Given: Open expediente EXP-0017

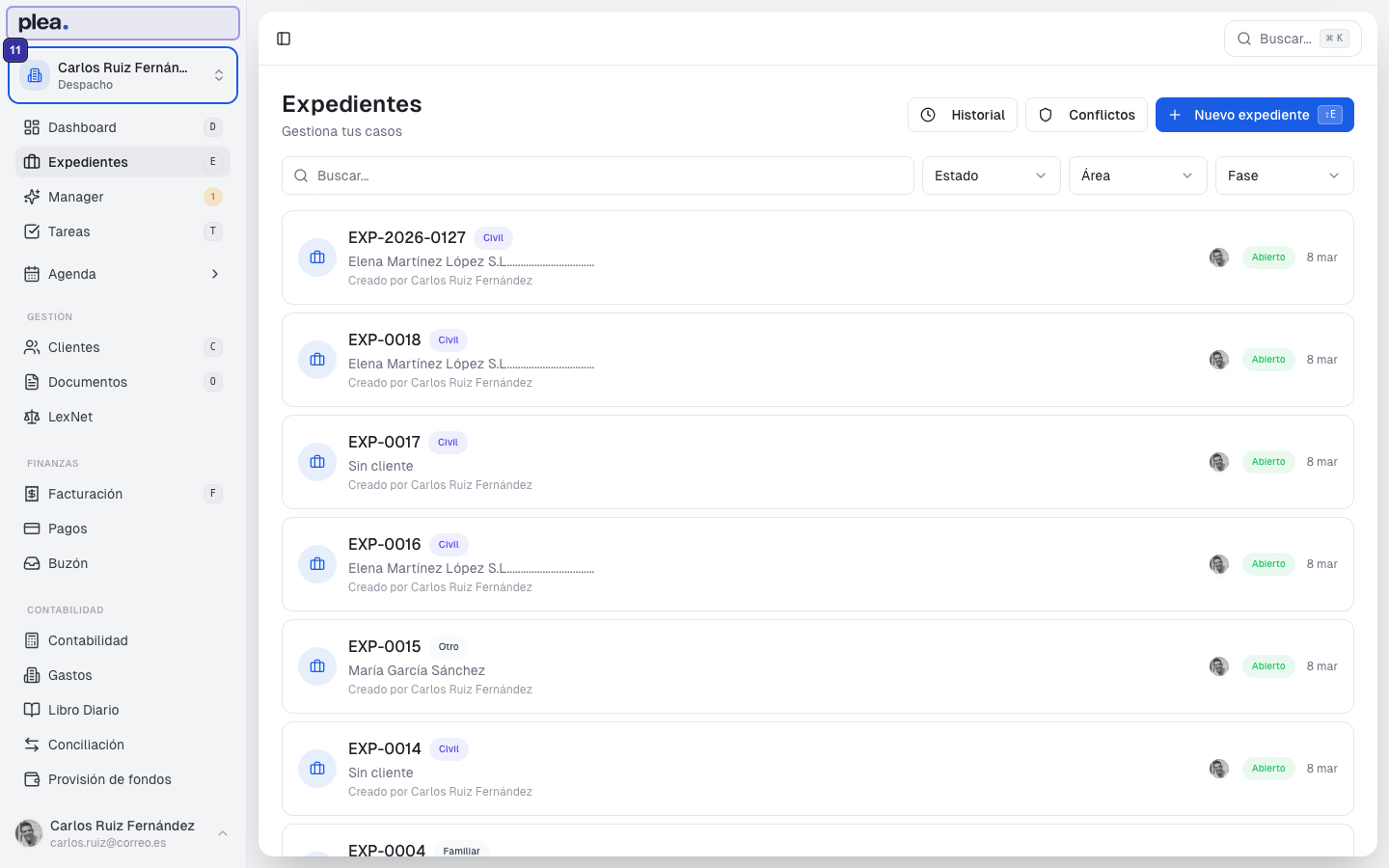Looking at the screenshot, I should (x=817, y=462).
